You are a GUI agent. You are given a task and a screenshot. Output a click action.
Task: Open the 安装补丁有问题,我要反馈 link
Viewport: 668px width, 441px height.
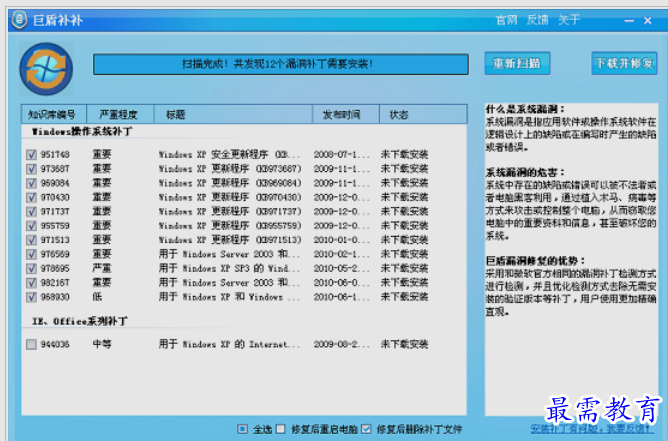pyautogui.click(x=592, y=428)
